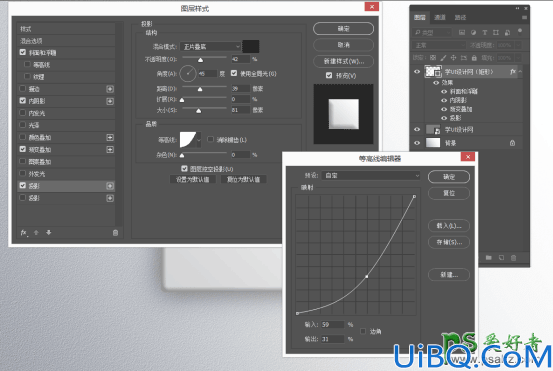The width and height of the screenshot is (553, 371).
Task: Open the contour preset 自定 dropdown
Action: click(371, 176)
